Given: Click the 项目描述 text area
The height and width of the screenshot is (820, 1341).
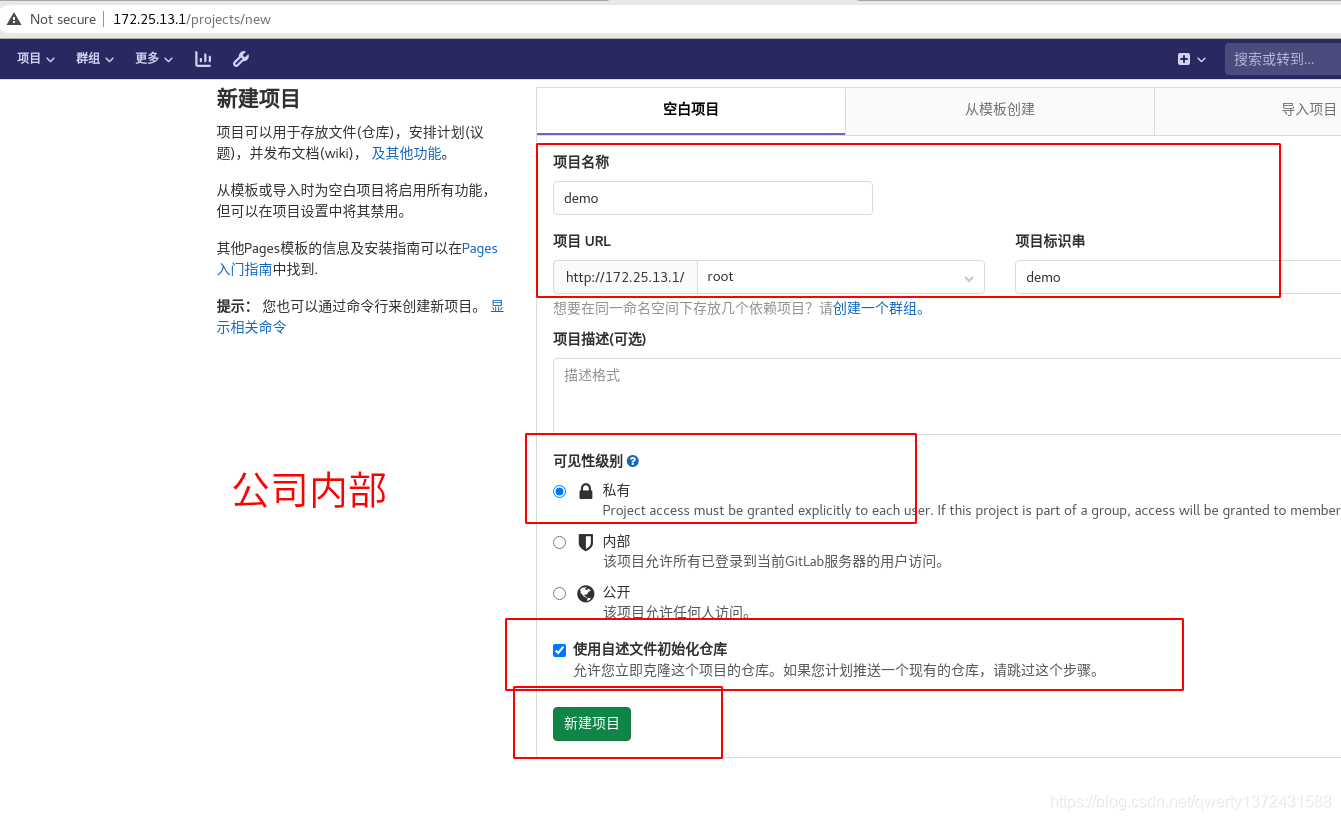Looking at the screenshot, I should click(947, 396).
